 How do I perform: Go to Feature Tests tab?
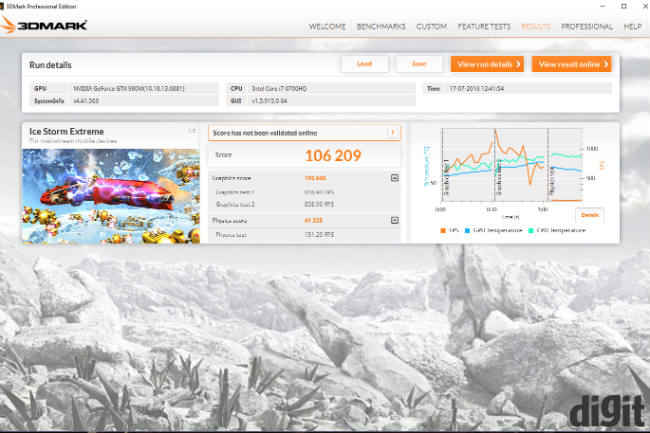(x=484, y=27)
